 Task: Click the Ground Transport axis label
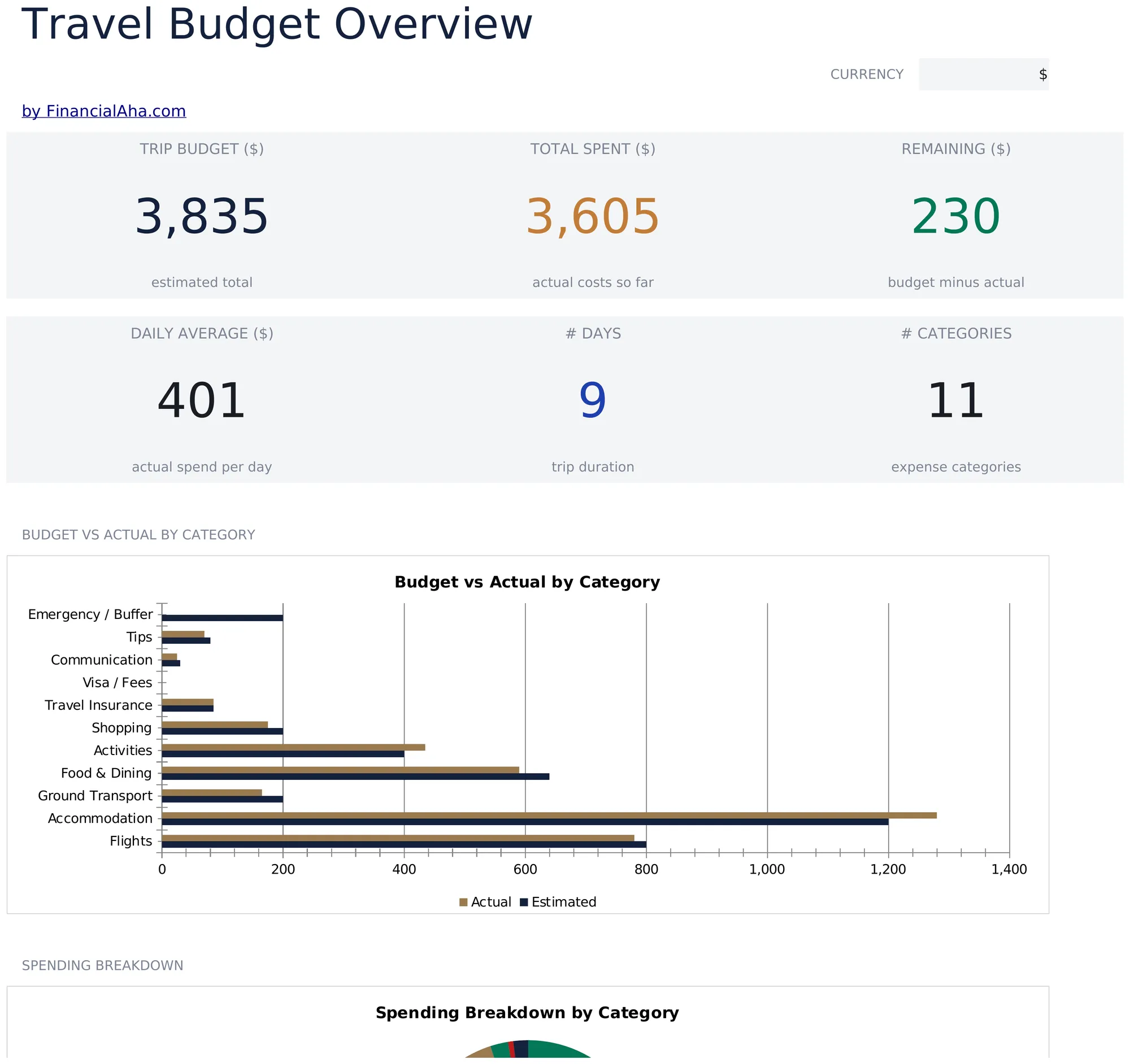[x=95, y=796]
